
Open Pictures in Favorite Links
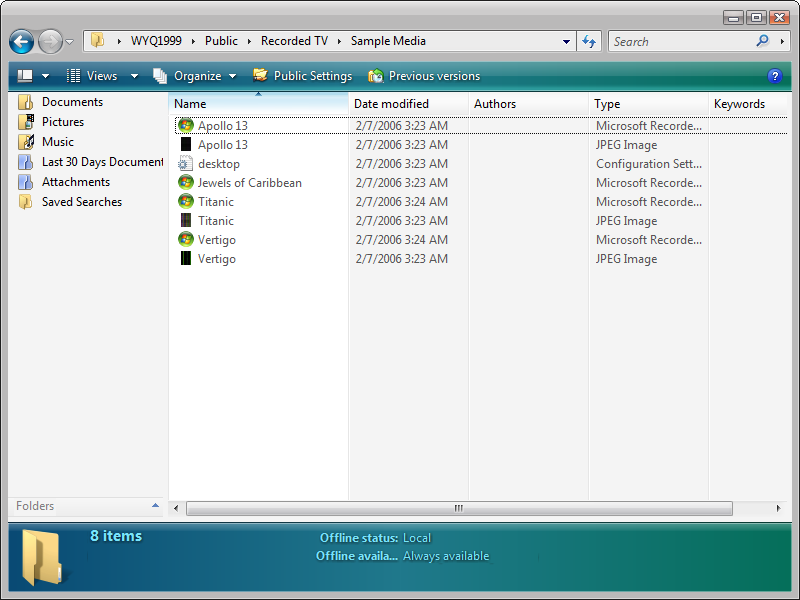pos(62,122)
